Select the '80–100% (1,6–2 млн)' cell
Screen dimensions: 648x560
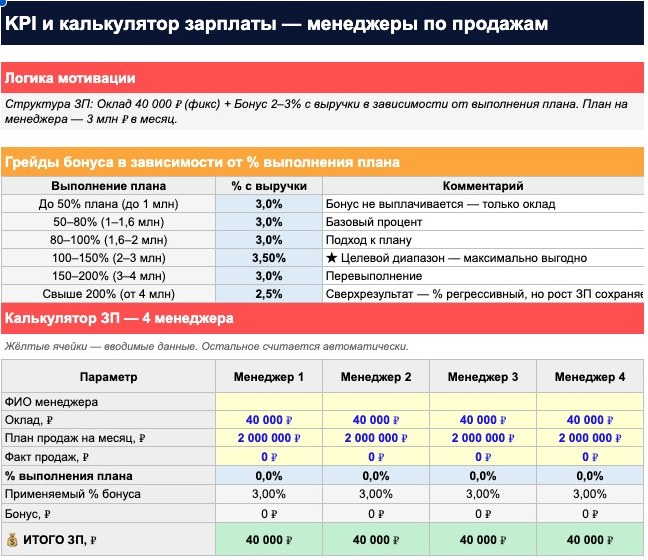click(x=108, y=240)
